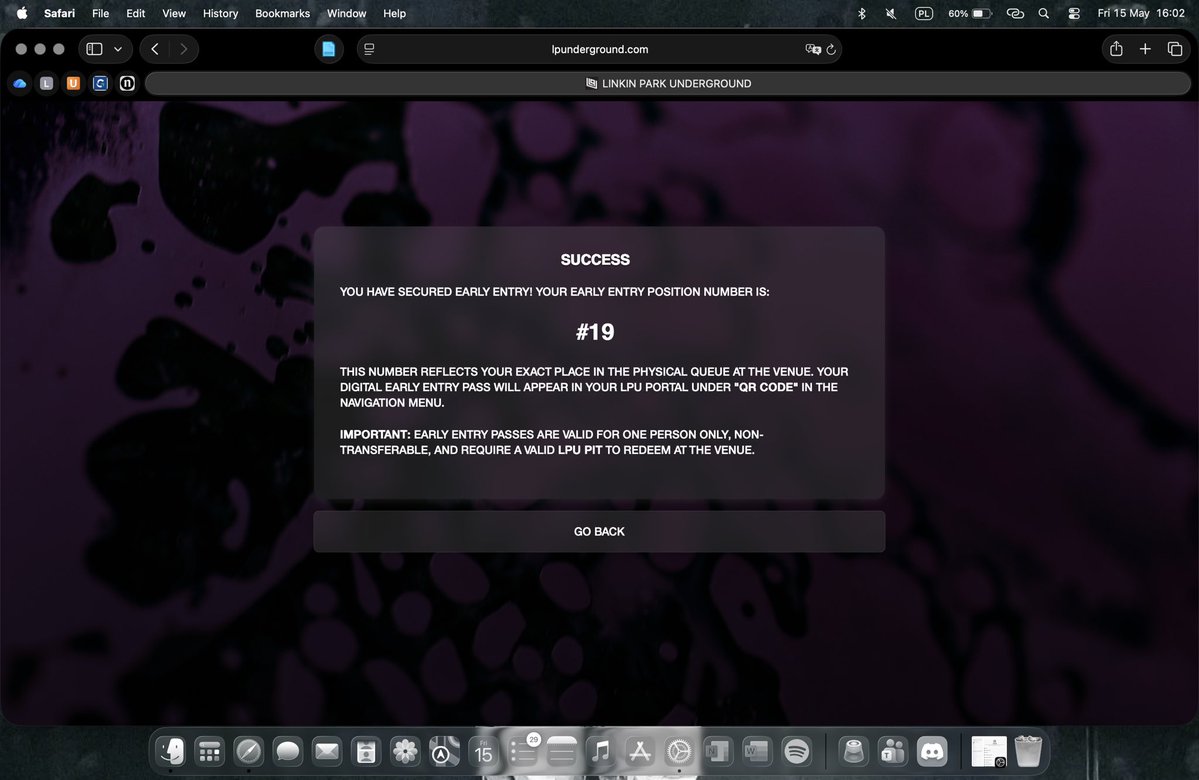Open Safari from the Dock
The height and width of the screenshot is (780, 1199).
248,752
